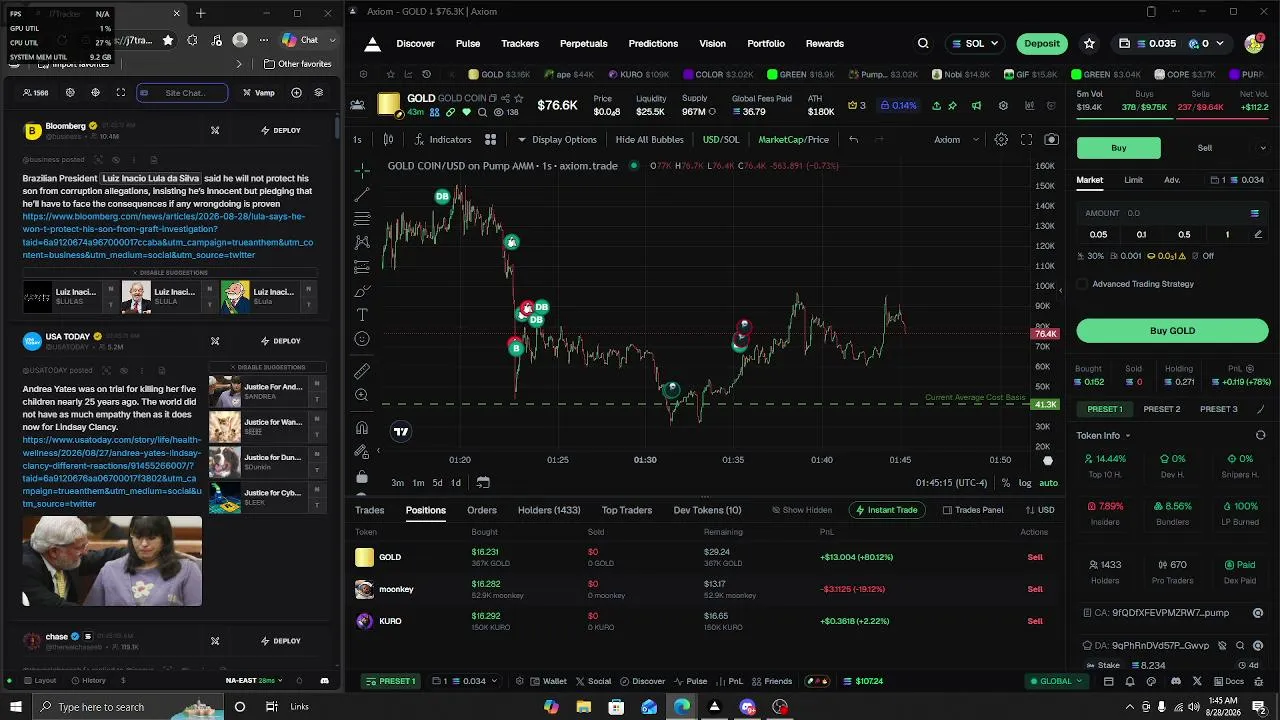Open the 1s chart interval selector
The image size is (1280, 720).
(x=357, y=140)
